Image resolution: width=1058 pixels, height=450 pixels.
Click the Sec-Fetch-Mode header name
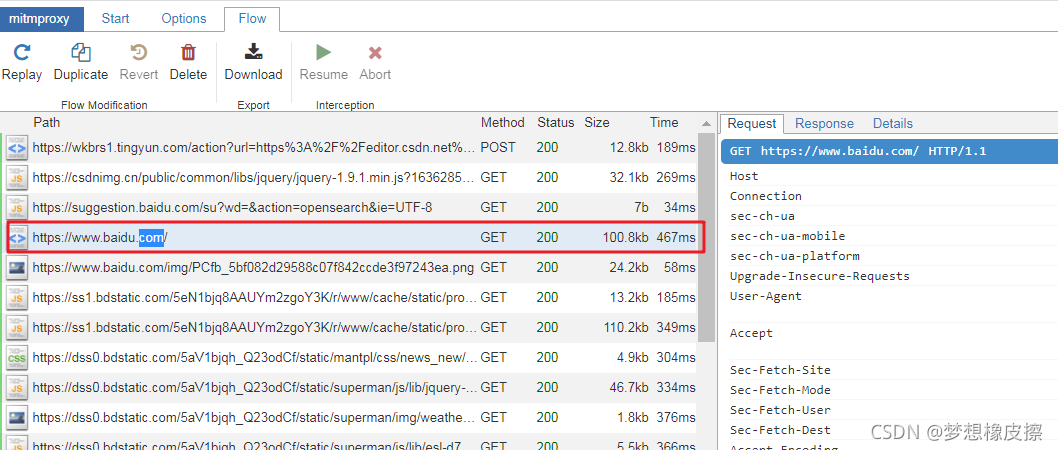pyautogui.click(x=780, y=390)
